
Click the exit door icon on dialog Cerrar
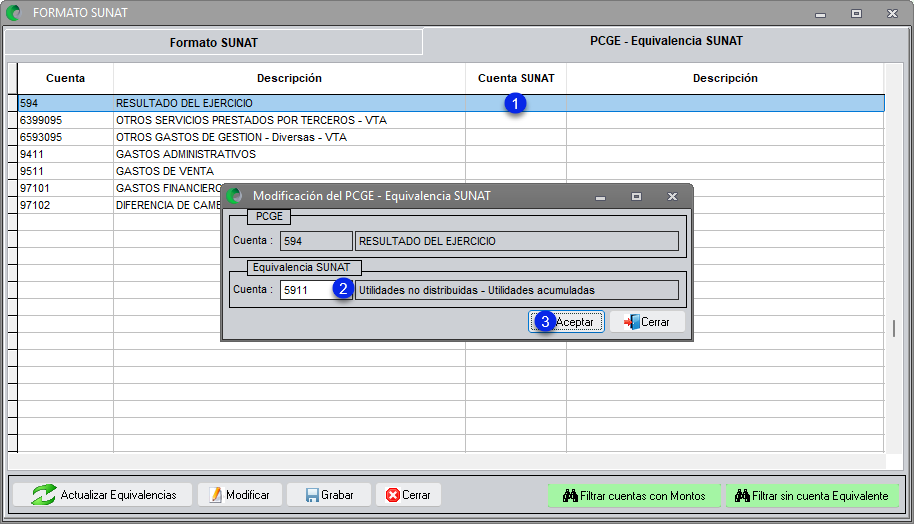click(x=631, y=322)
